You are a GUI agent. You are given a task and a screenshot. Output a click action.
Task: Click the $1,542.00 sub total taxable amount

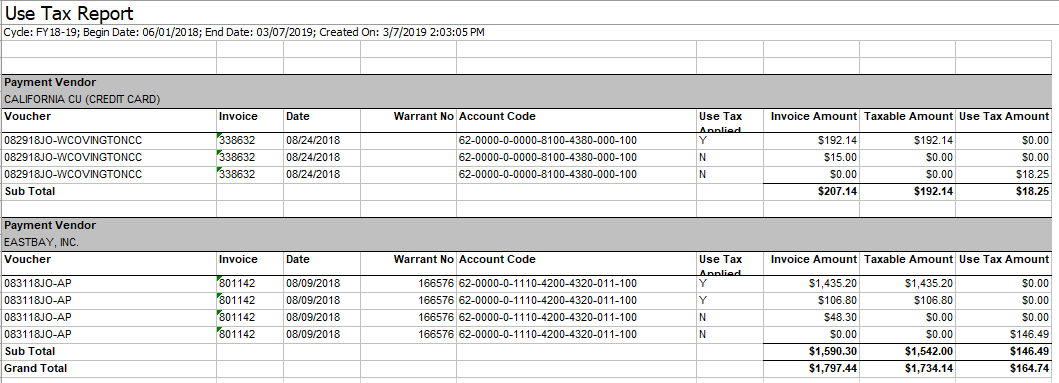(x=907, y=352)
